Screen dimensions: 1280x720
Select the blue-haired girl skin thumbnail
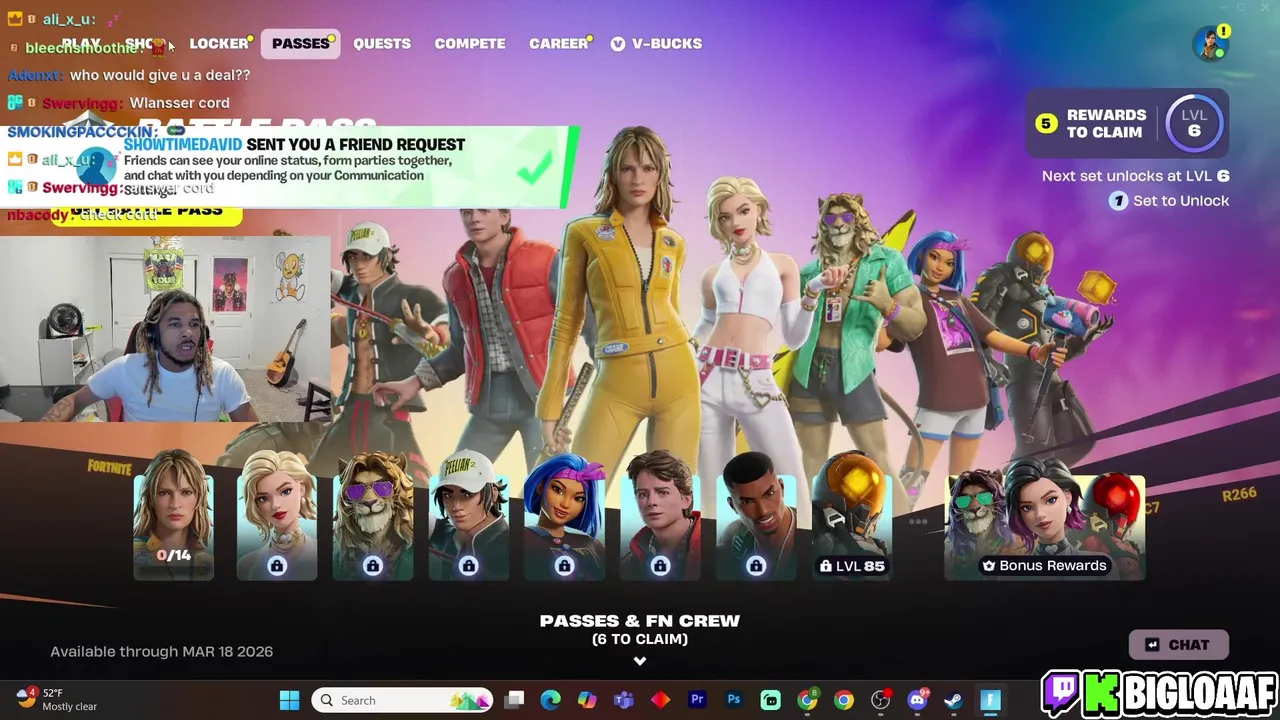[564, 515]
